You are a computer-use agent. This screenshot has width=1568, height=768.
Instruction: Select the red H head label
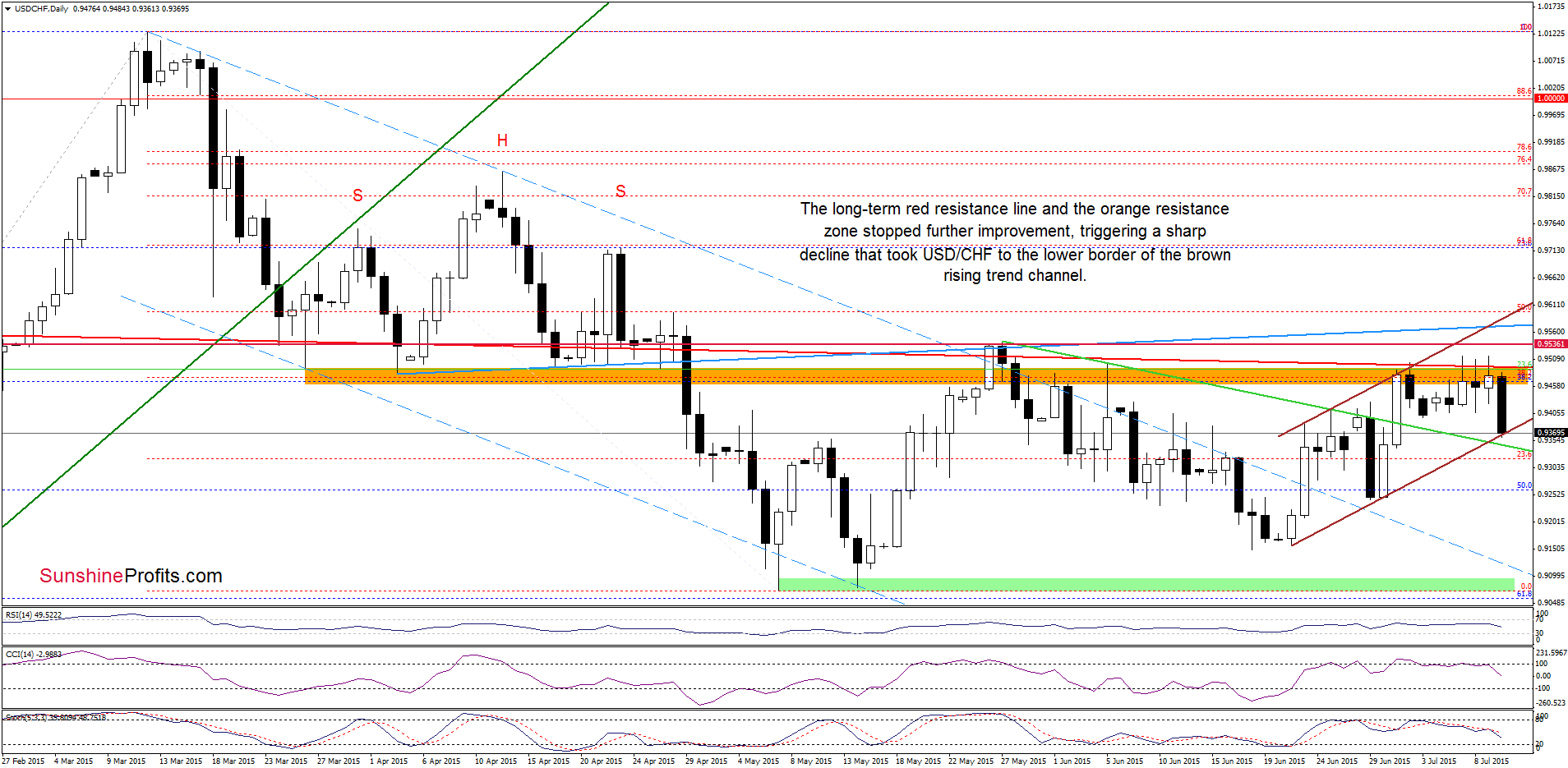502,140
